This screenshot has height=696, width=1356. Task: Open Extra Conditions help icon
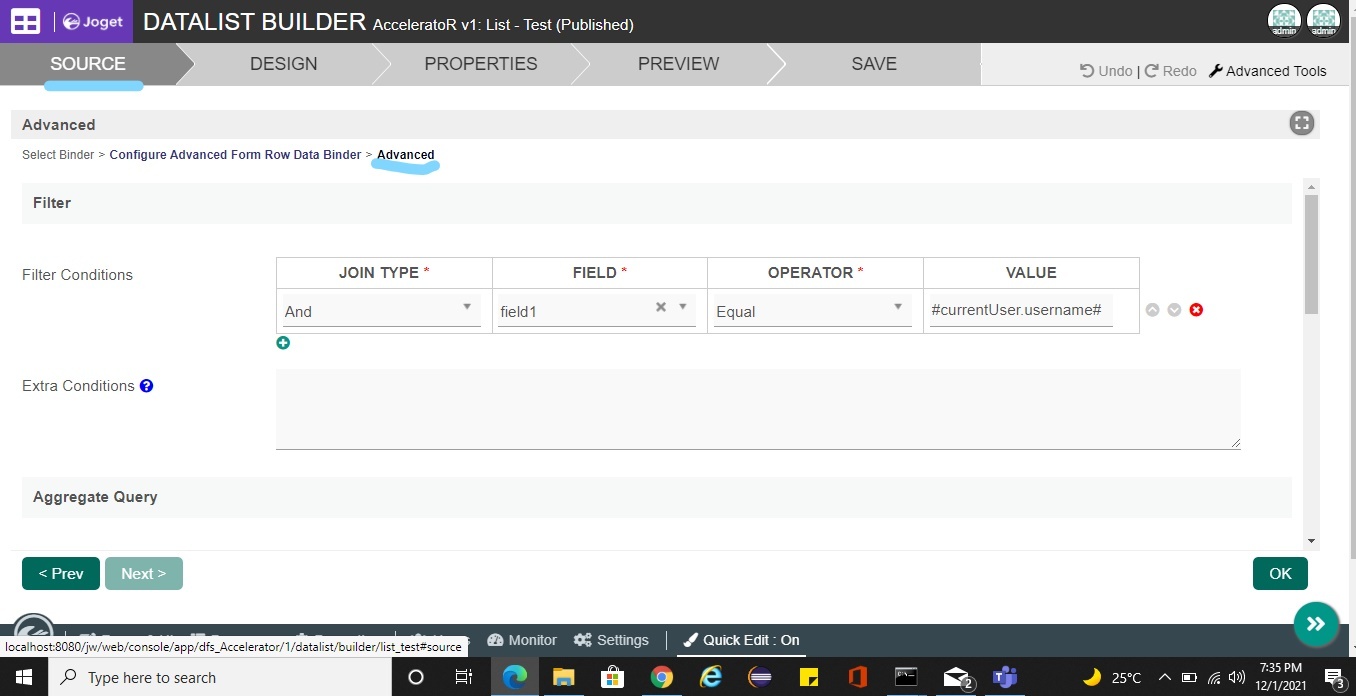tap(146, 386)
